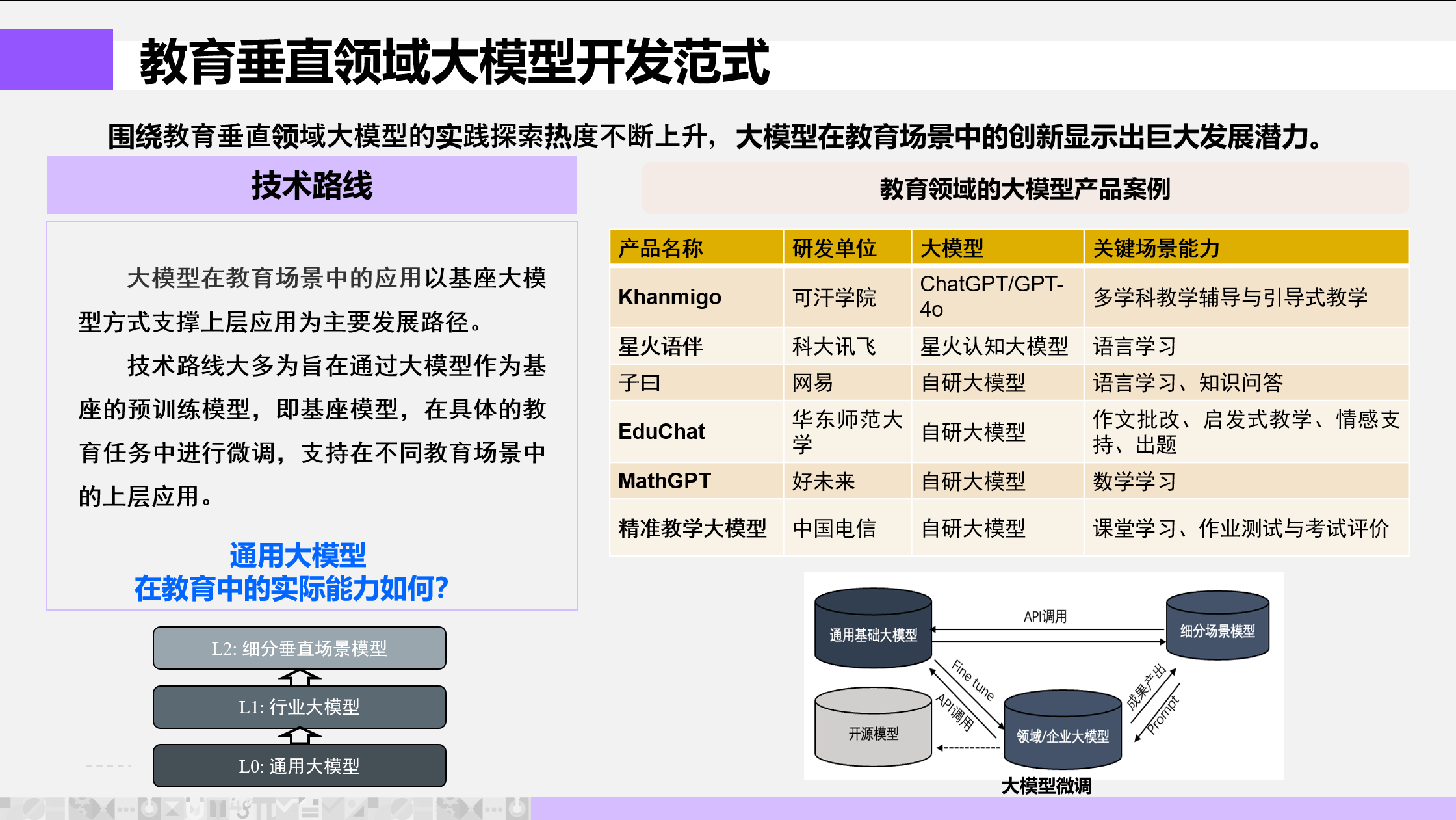This screenshot has height=820, width=1456.
Task: Click the Fine tune arrow label
Action: pyautogui.click(x=973, y=680)
